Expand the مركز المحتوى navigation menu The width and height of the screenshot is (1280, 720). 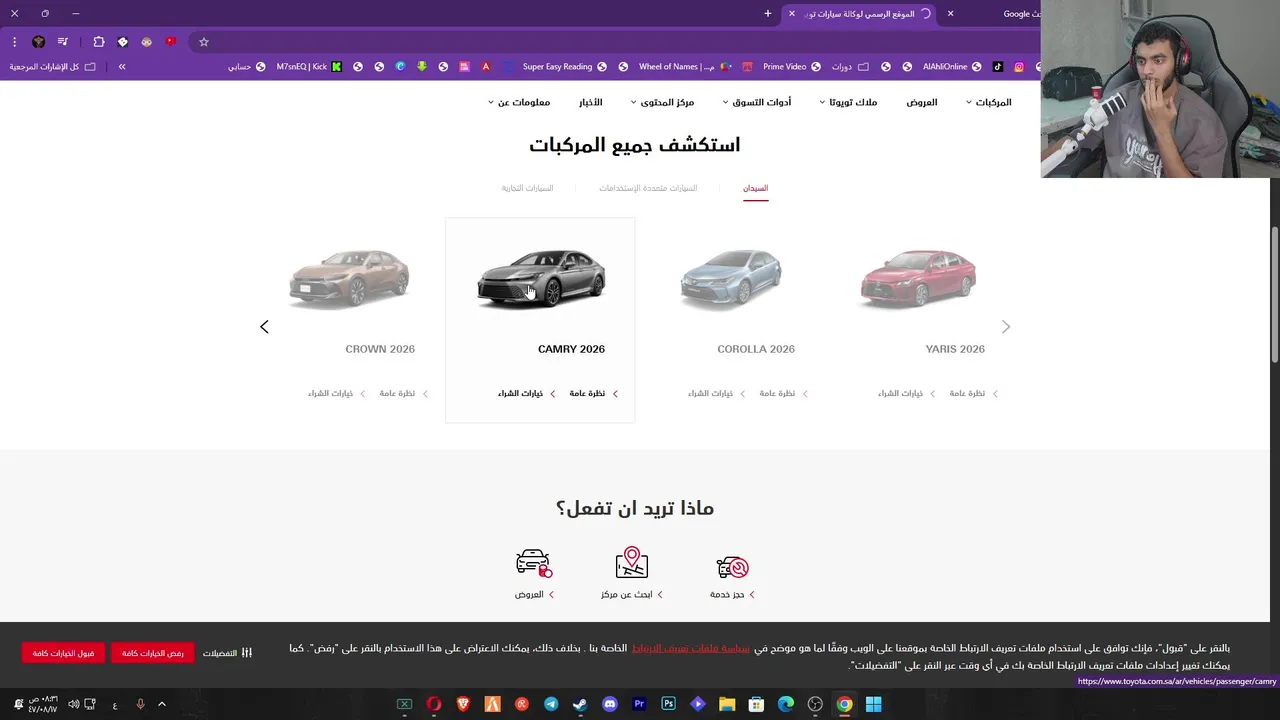[x=662, y=102]
